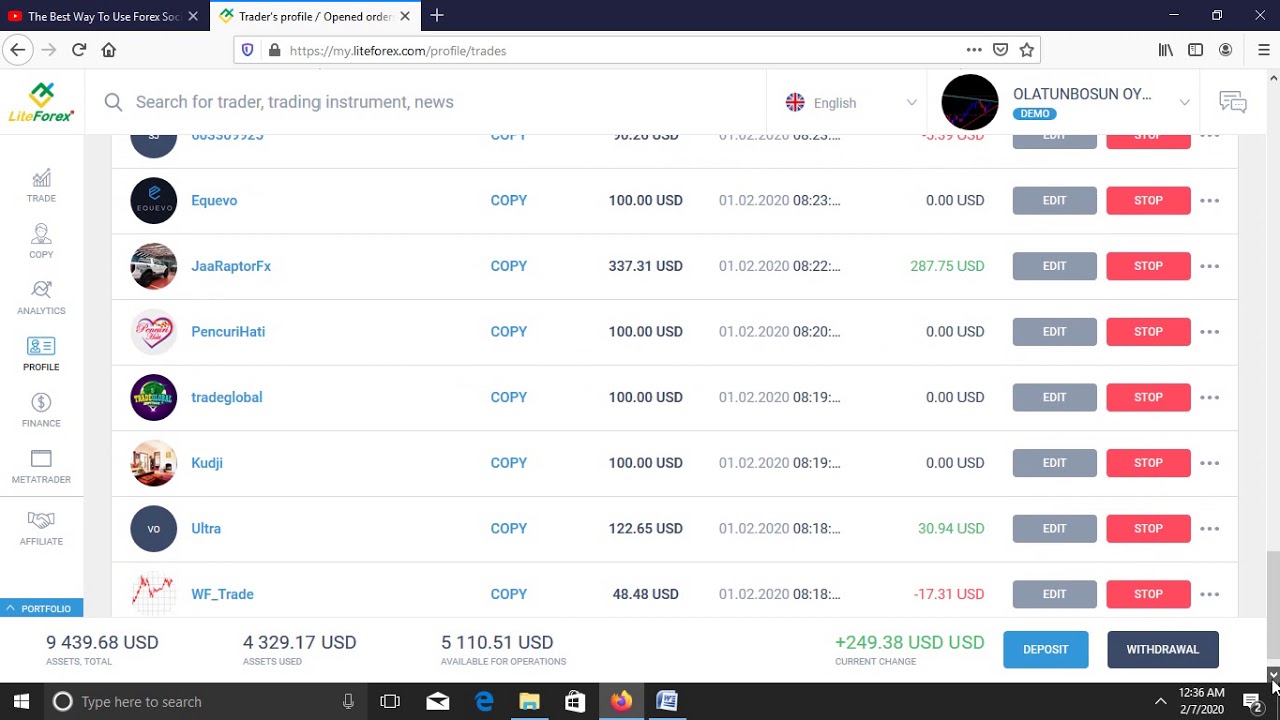
Task: Open PencuriHati trader link
Action: click(228, 332)
